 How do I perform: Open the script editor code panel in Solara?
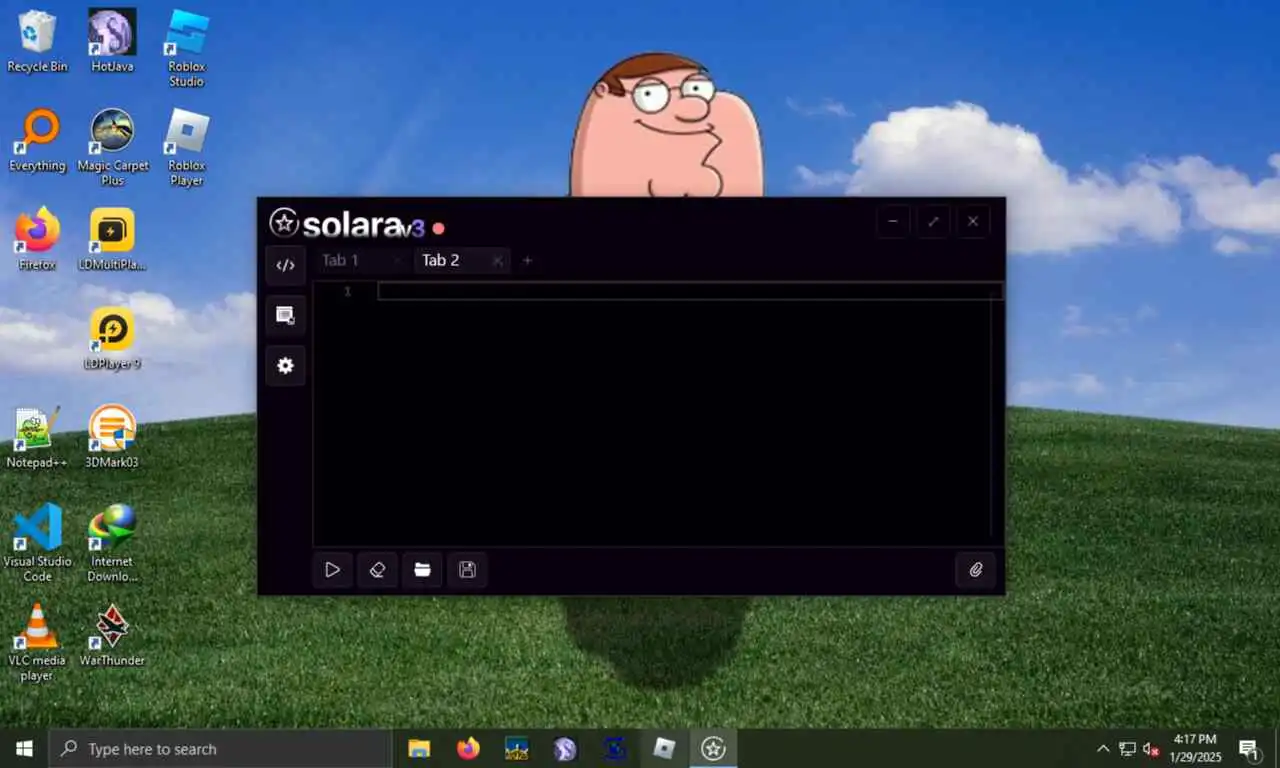pos(285,266)
